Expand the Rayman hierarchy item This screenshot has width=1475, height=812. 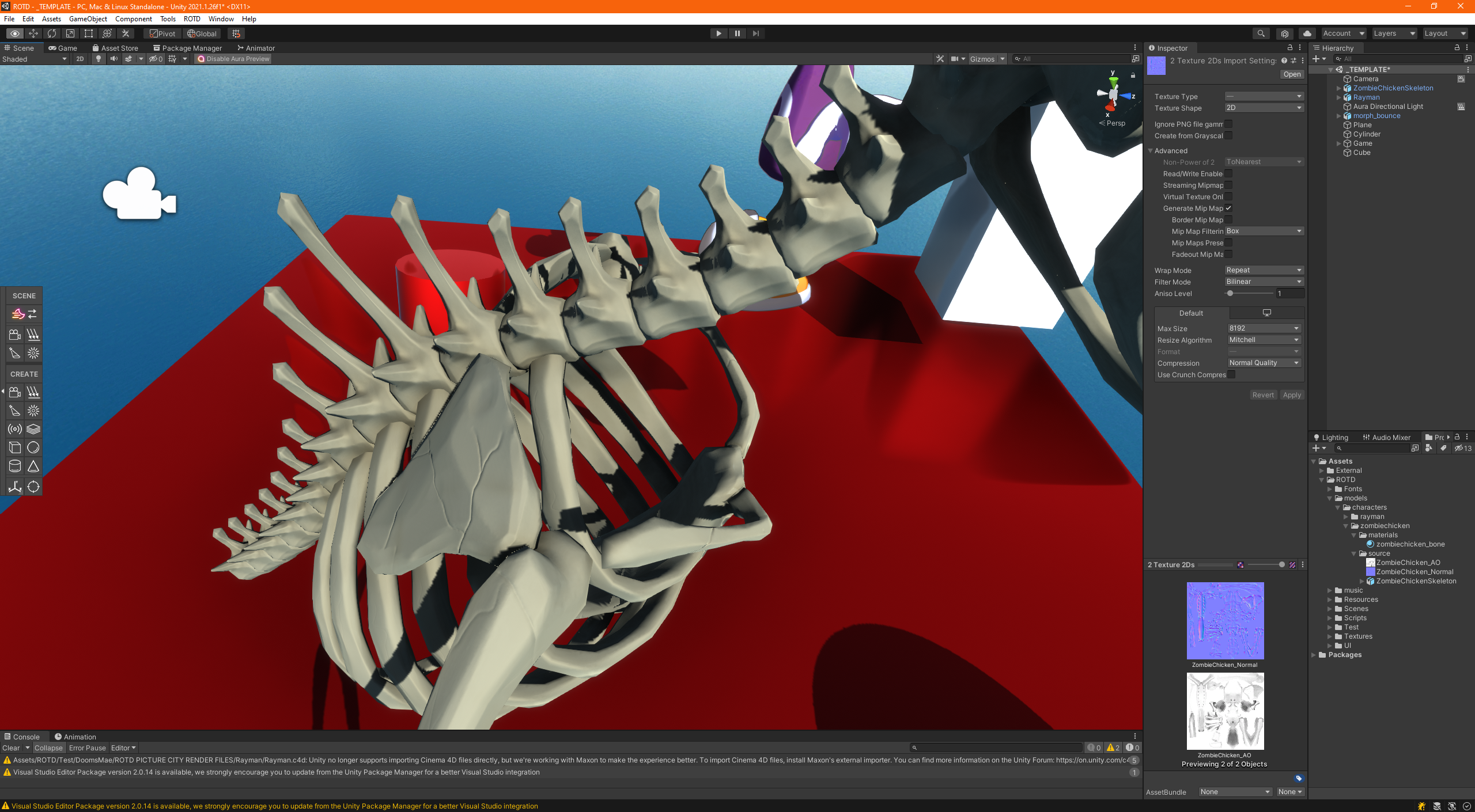1339,97
